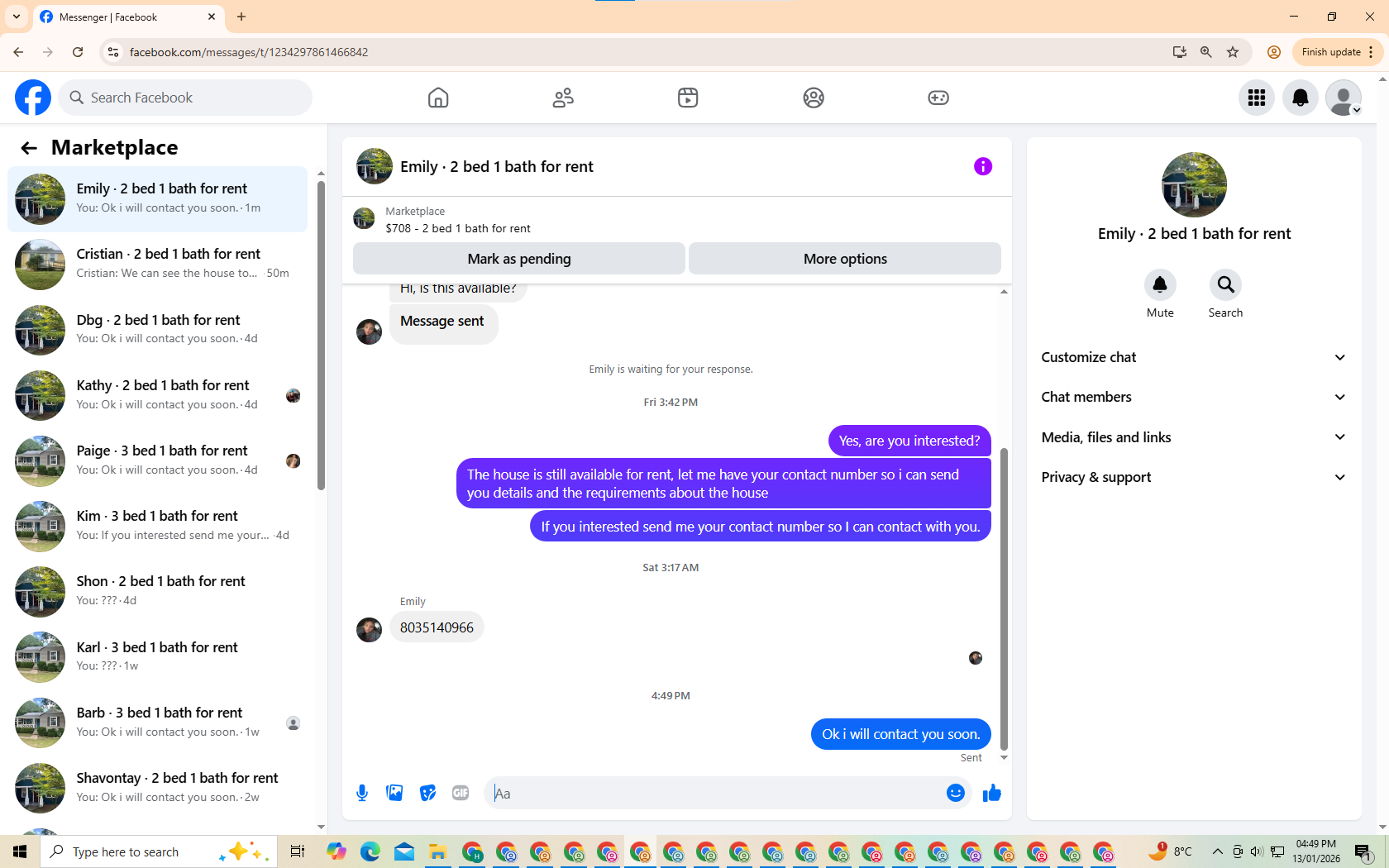Open Windows Task View

tap(298, 851)
